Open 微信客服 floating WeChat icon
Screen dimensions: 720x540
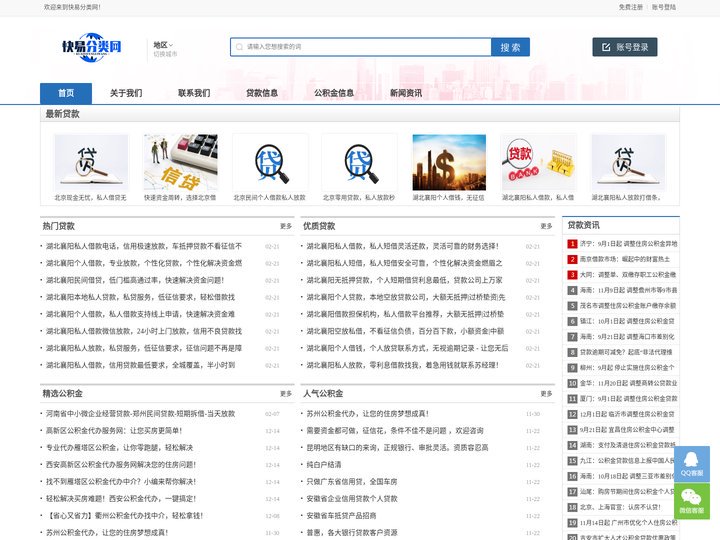(692, 501)
